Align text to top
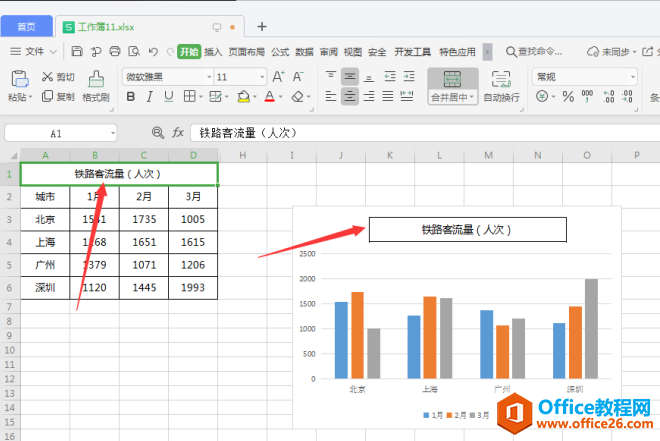The image size is (660, 441). coord(331,77)
